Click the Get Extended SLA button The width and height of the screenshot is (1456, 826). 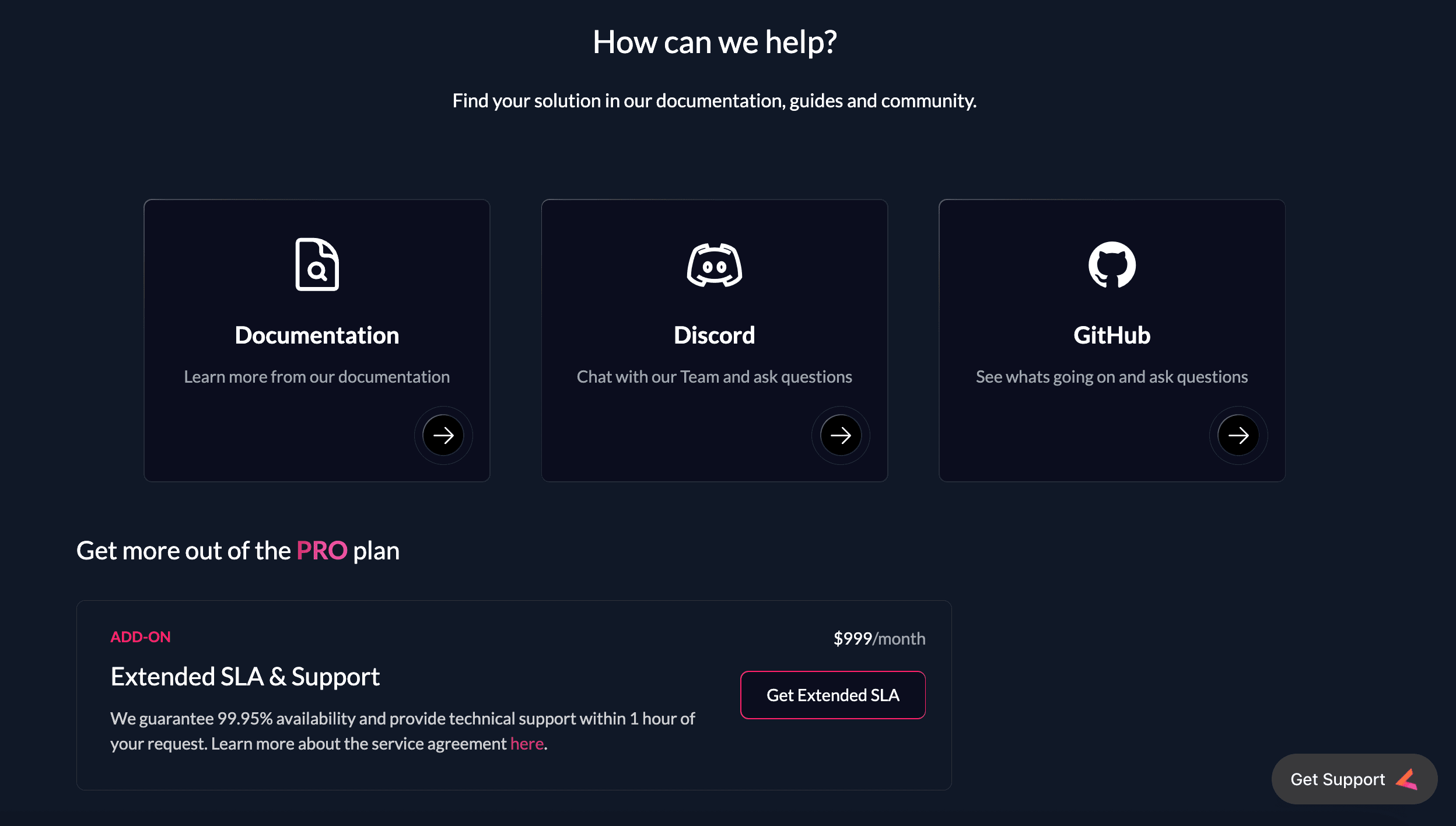point(832,695)
